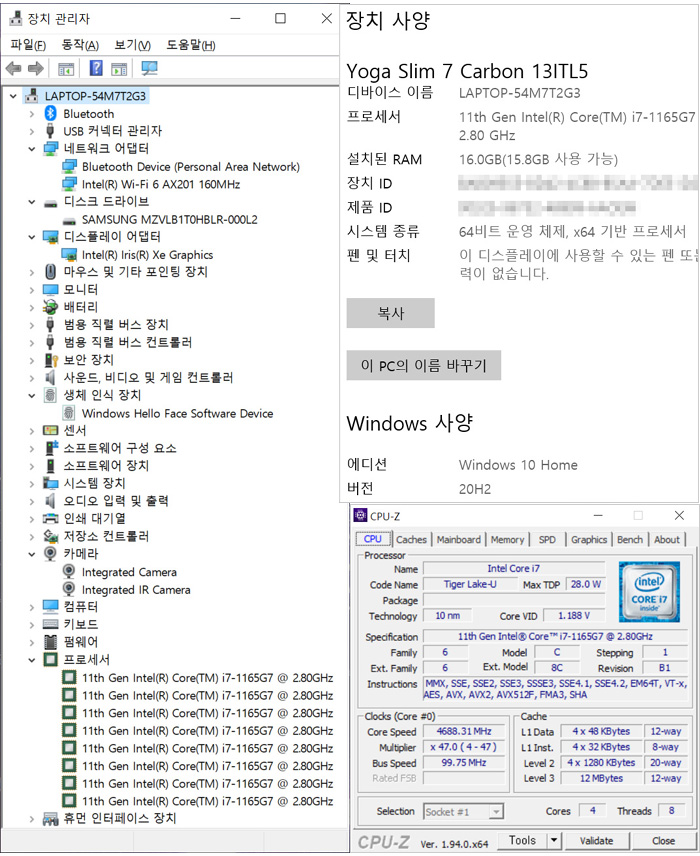Switch to the SPD tab in CPU-Z

(x=547, y=539)
